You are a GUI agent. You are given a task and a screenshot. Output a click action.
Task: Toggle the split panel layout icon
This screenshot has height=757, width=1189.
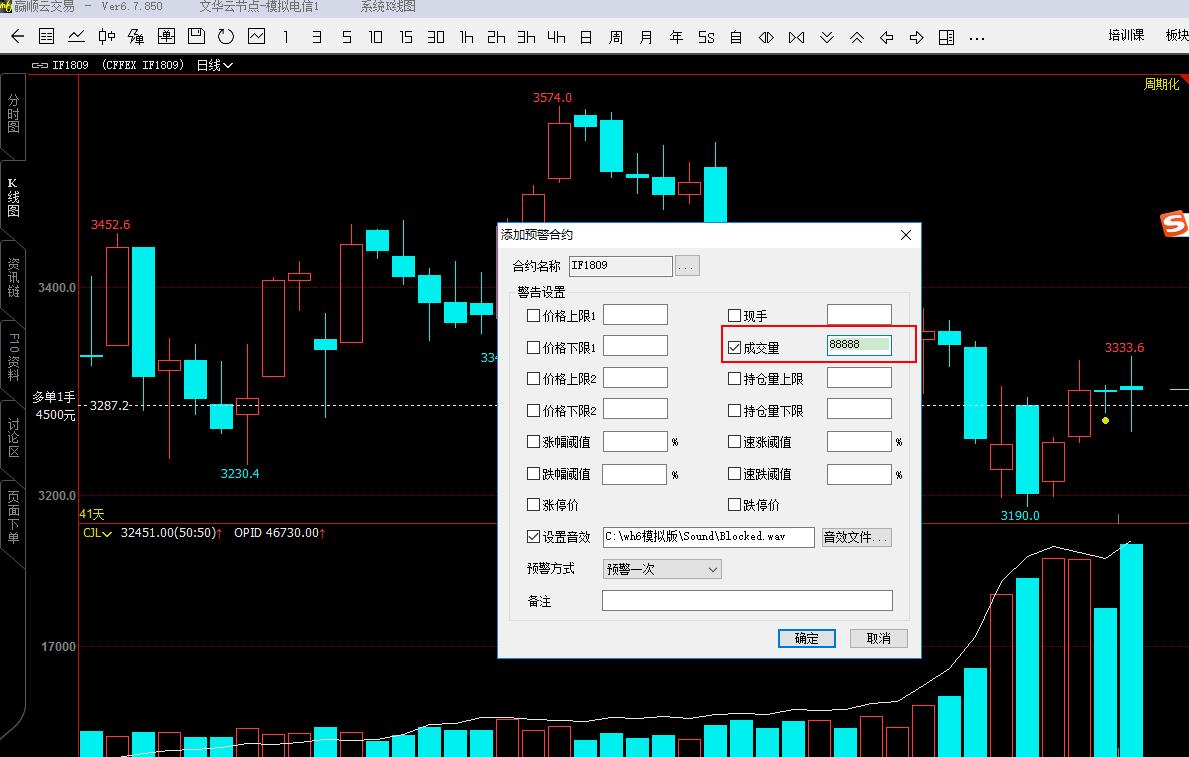[947, 37]
